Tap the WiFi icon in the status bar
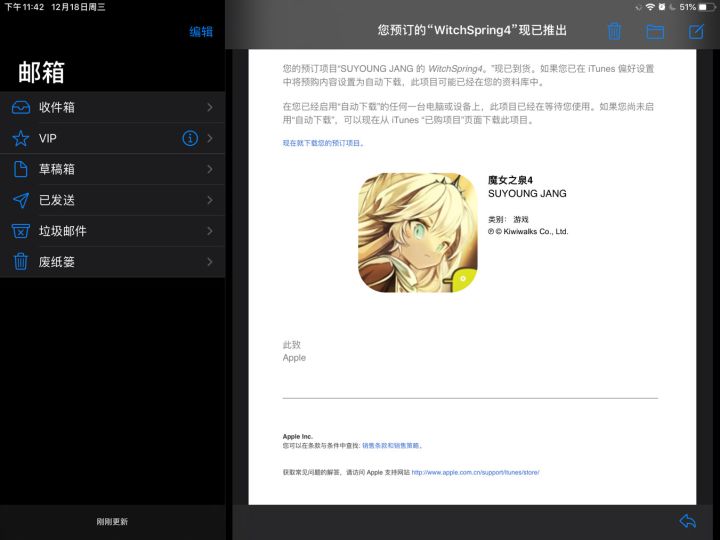 [x=650, y=7]
